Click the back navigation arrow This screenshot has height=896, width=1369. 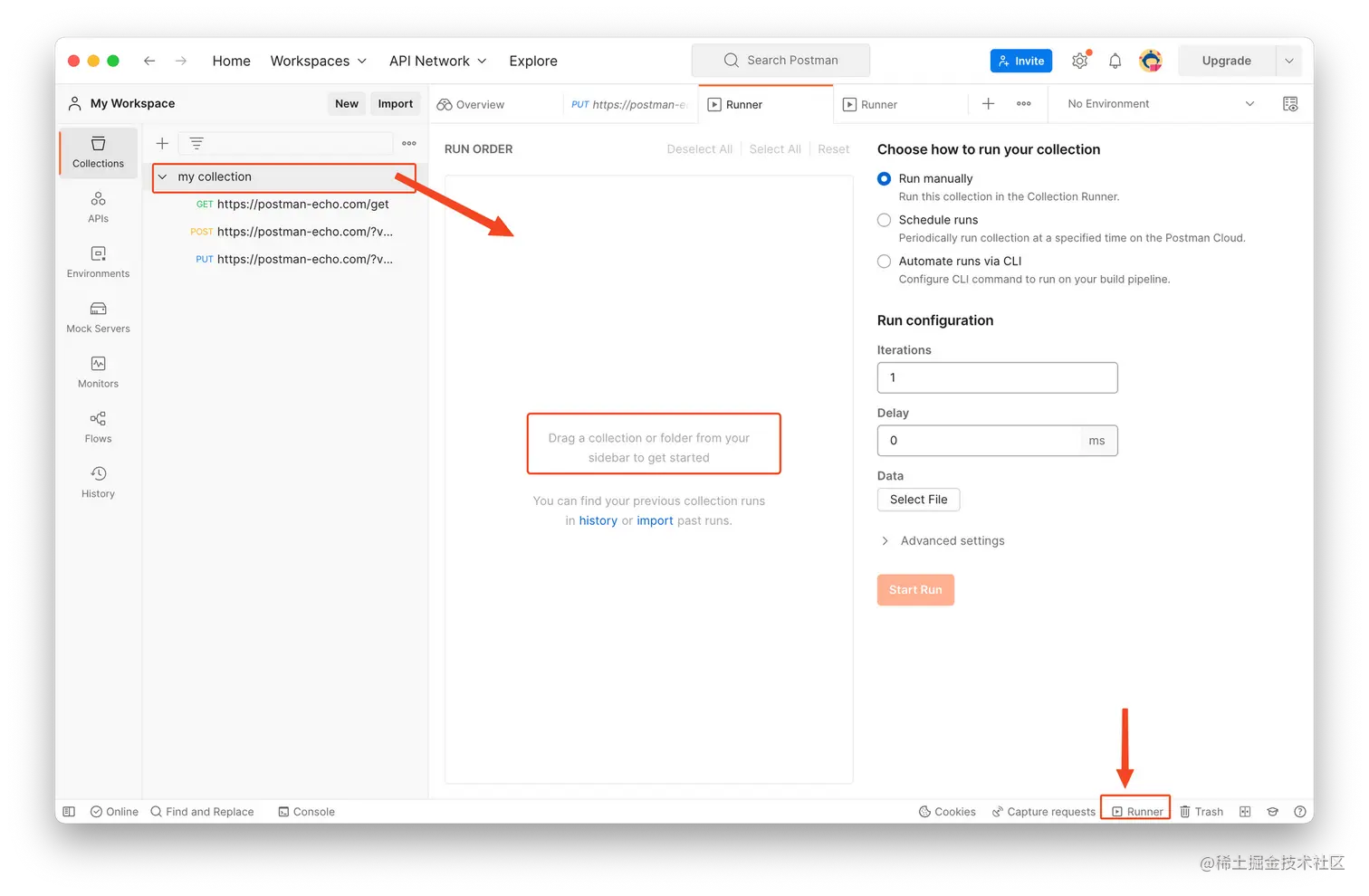(149, 61)
